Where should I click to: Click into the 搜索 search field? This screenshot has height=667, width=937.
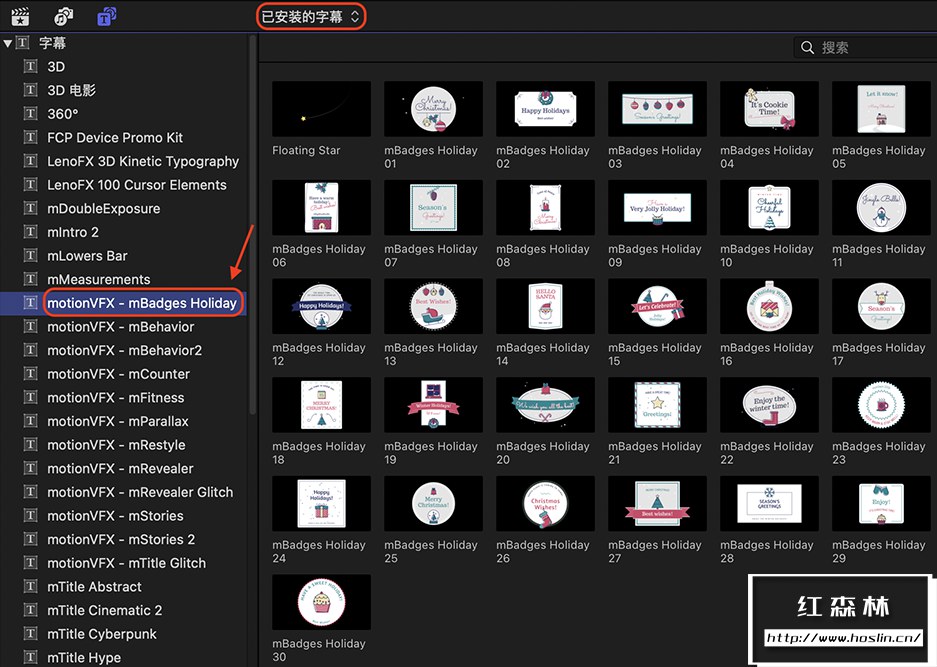(865, 47)
